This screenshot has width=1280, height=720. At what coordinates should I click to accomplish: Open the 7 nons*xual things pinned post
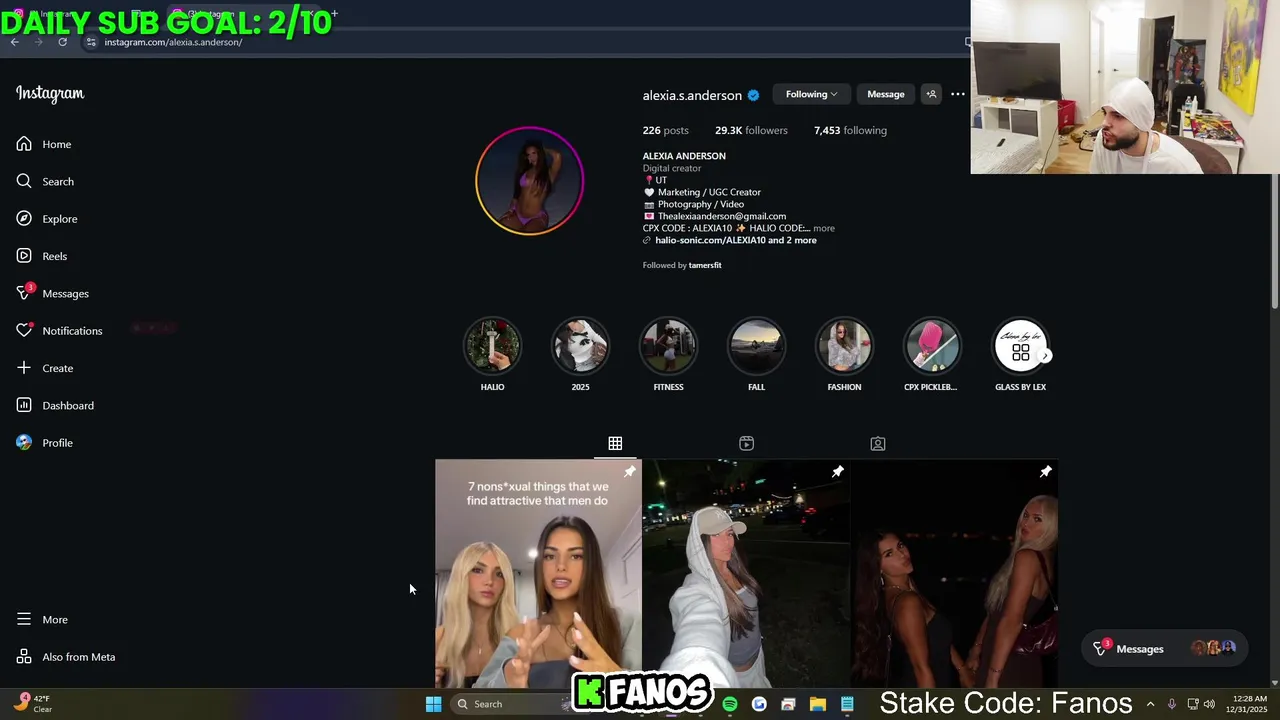click(538, 574)
